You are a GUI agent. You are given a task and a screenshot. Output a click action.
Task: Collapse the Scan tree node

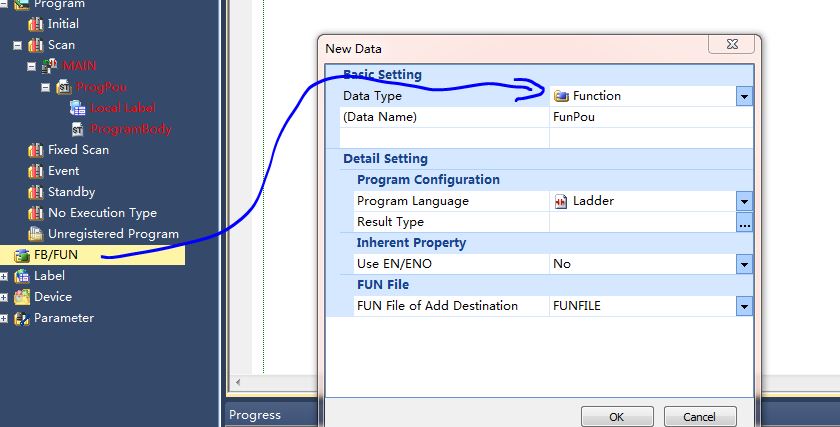pos(17,45)
